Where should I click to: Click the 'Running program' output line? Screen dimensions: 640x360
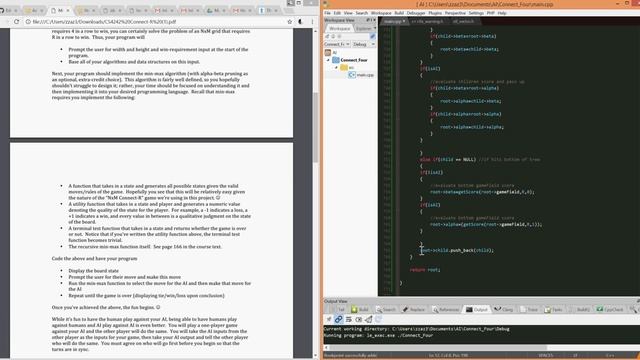point(378,336)
